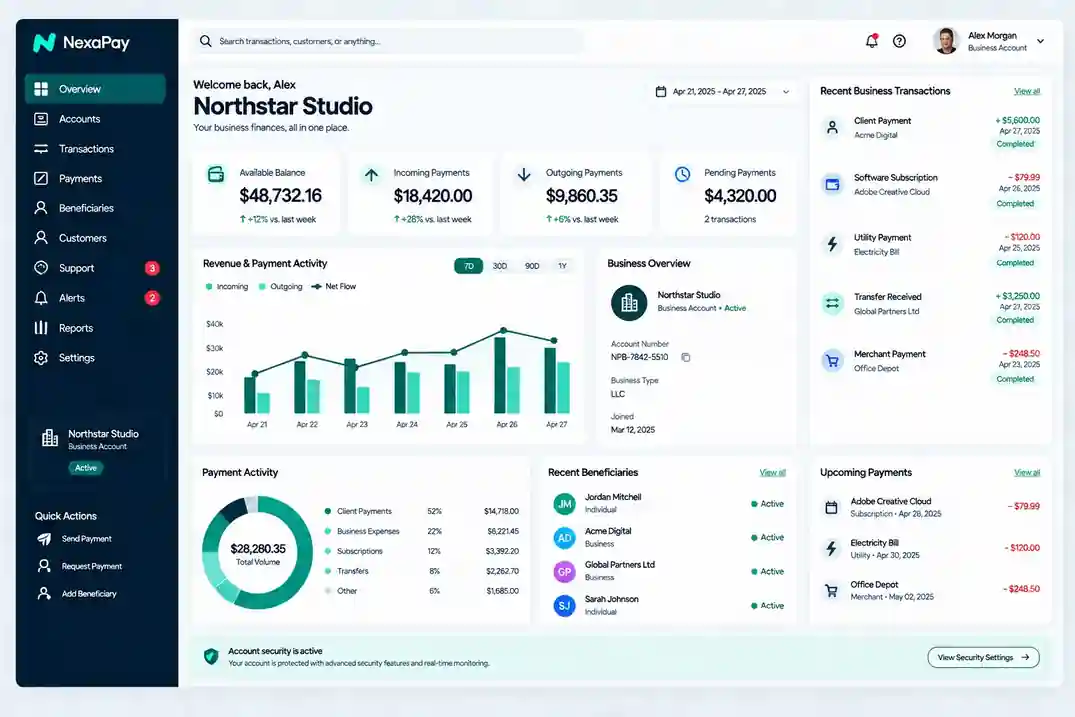Click the Send Payment paper plane icon
Viewport: 1075px width, 717px height.
click(x=44, y=539)
